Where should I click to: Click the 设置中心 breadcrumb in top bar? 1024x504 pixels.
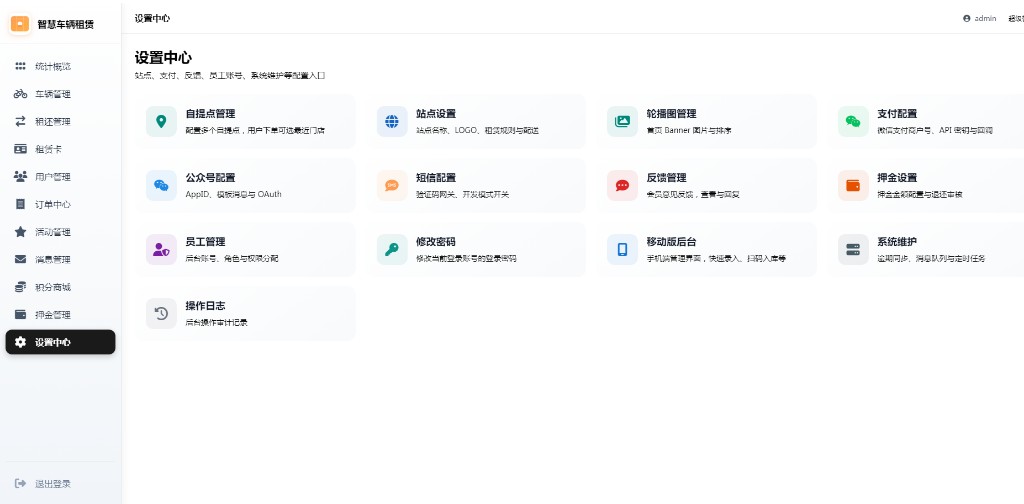pos(152,18)
